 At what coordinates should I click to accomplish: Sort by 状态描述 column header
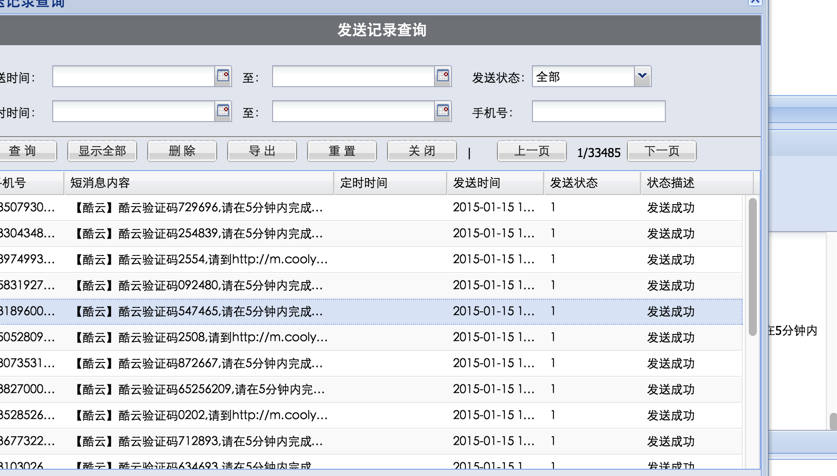click(x=697, y=183)
